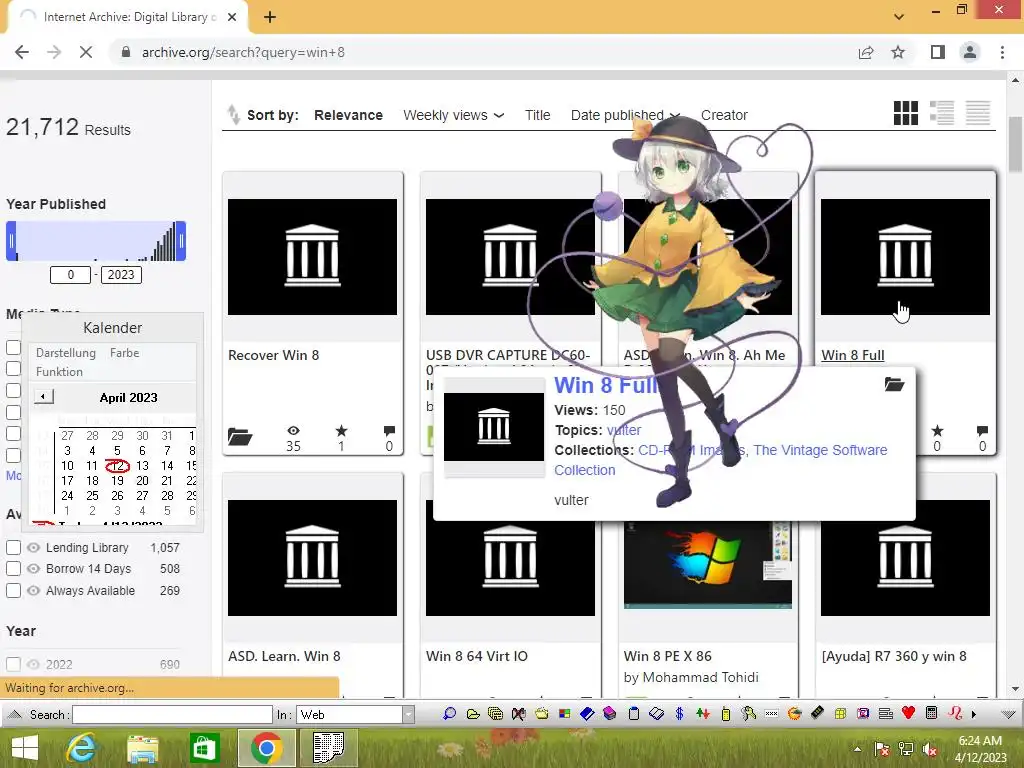Bookmark this page with star icon
Screen dimensions: 1024x768
[898, 52]
